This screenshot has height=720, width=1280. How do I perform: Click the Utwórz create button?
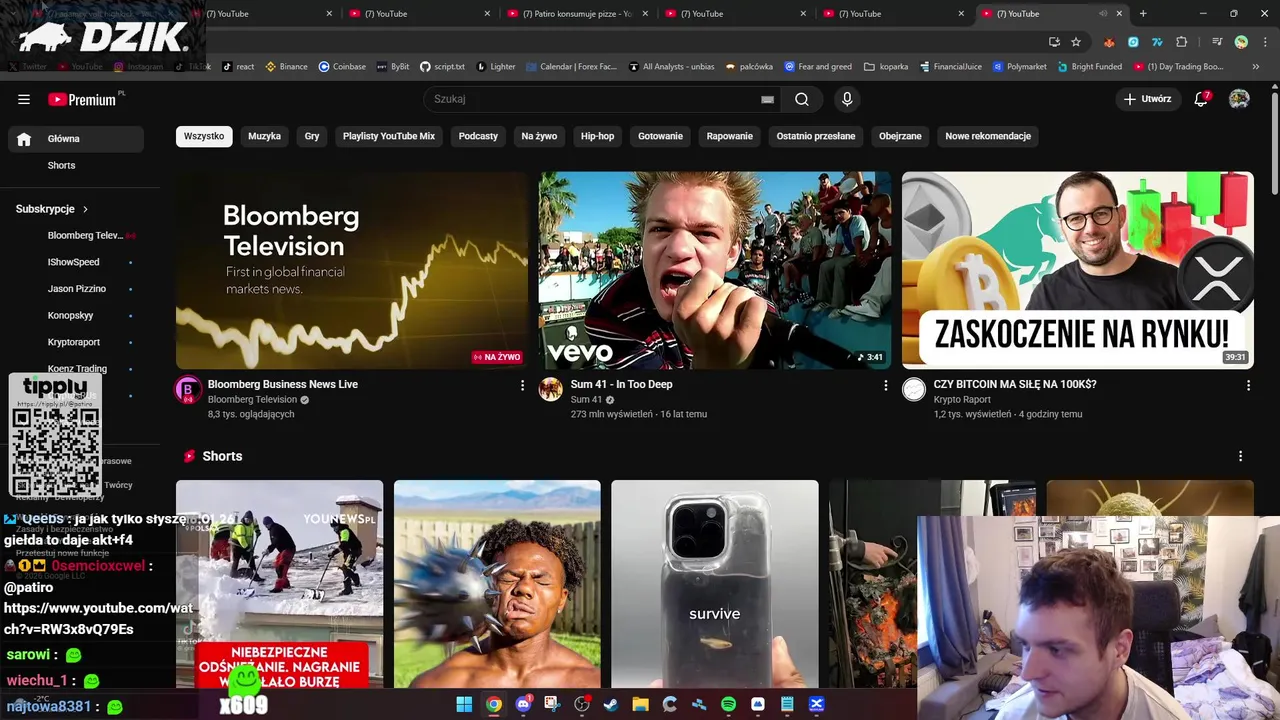tap(1147, 99)
